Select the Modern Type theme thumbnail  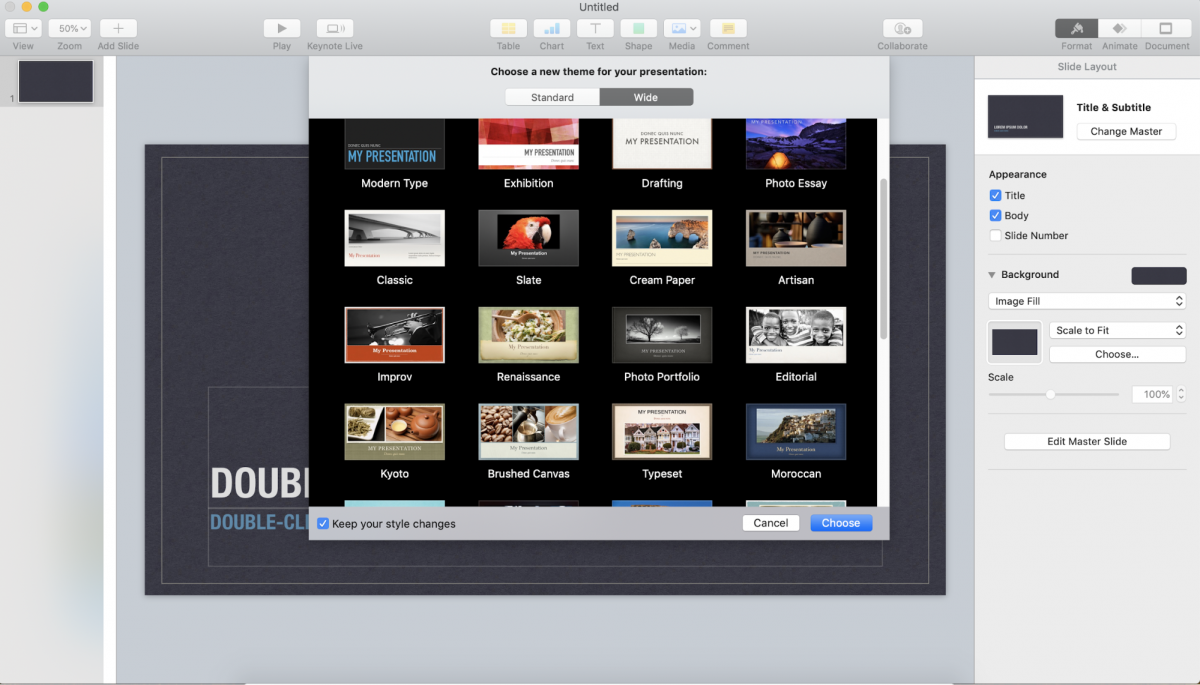[394, 144]
